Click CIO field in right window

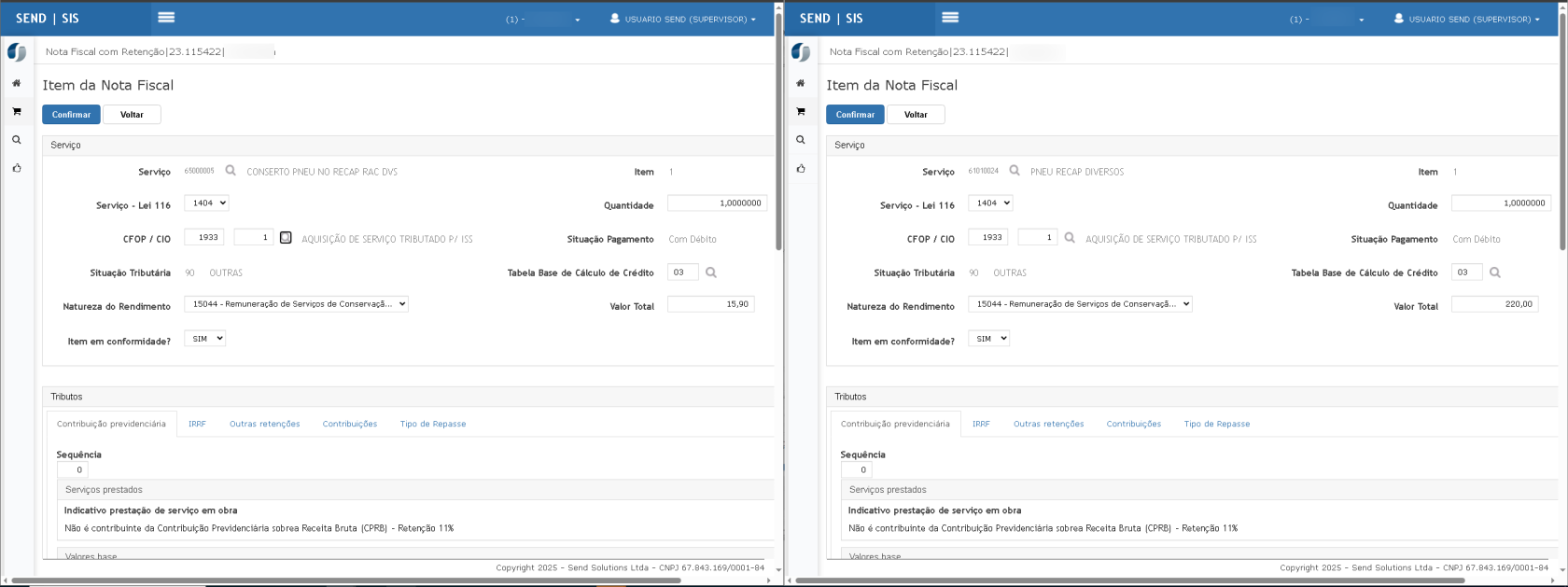[x=1037, y=237]
